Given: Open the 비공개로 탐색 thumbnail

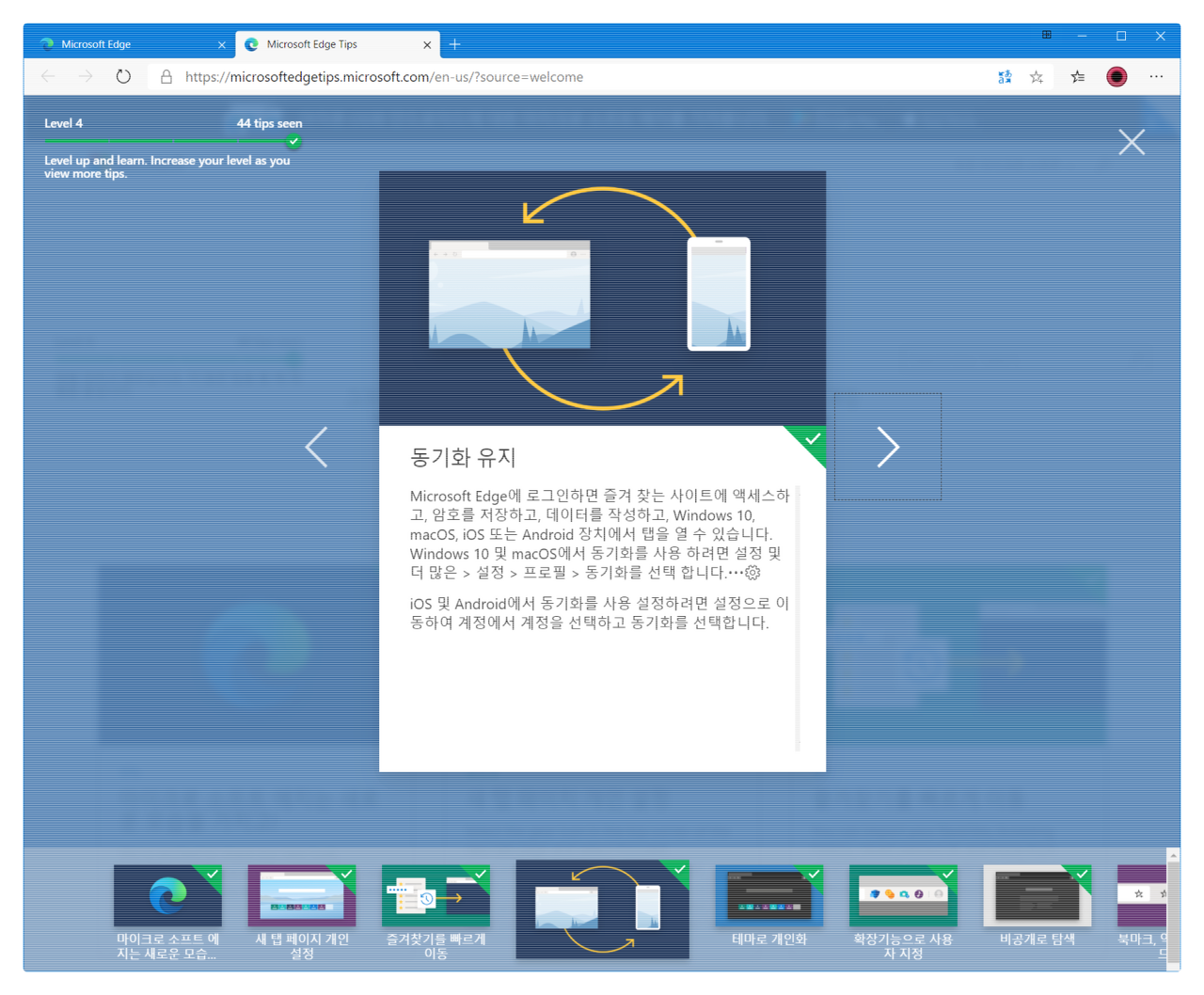Looking at the screenshot, I should pos(1037,907).
